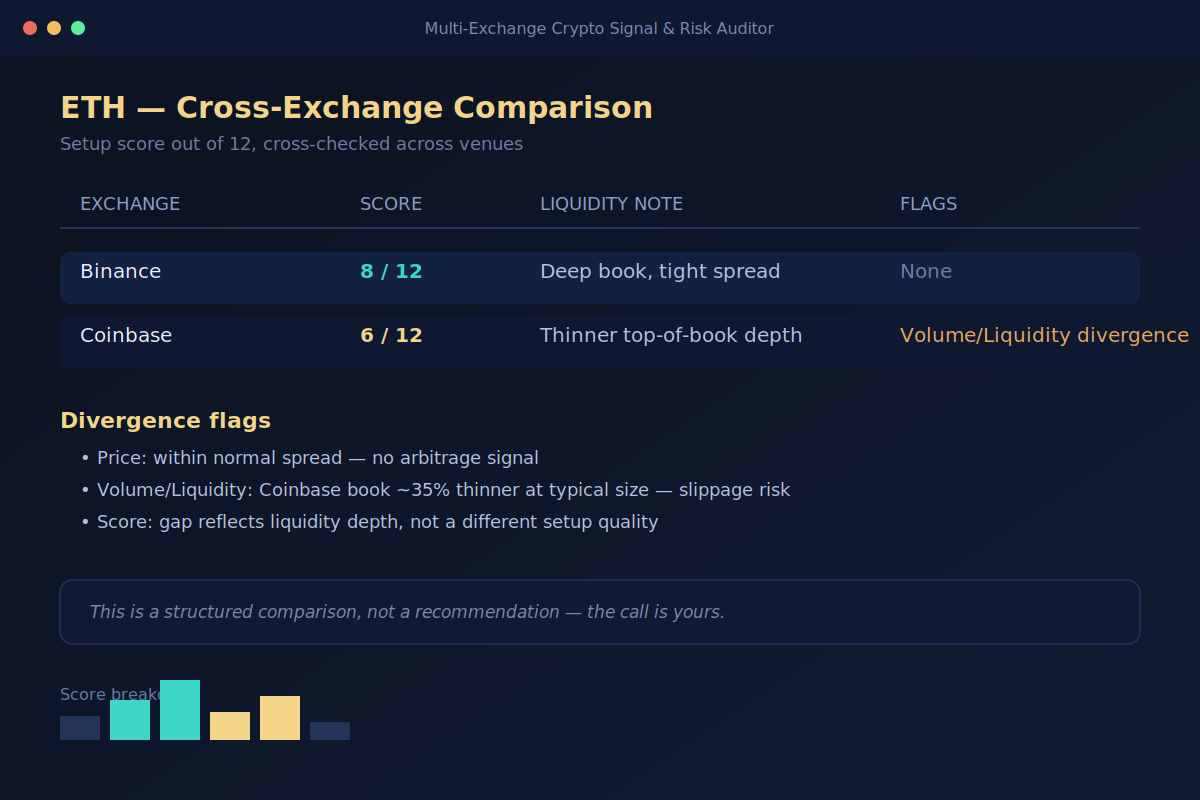Click the 'Volume/Liquidity divergence' flag
1200x800 pixels.
[x=1044, y=336]
